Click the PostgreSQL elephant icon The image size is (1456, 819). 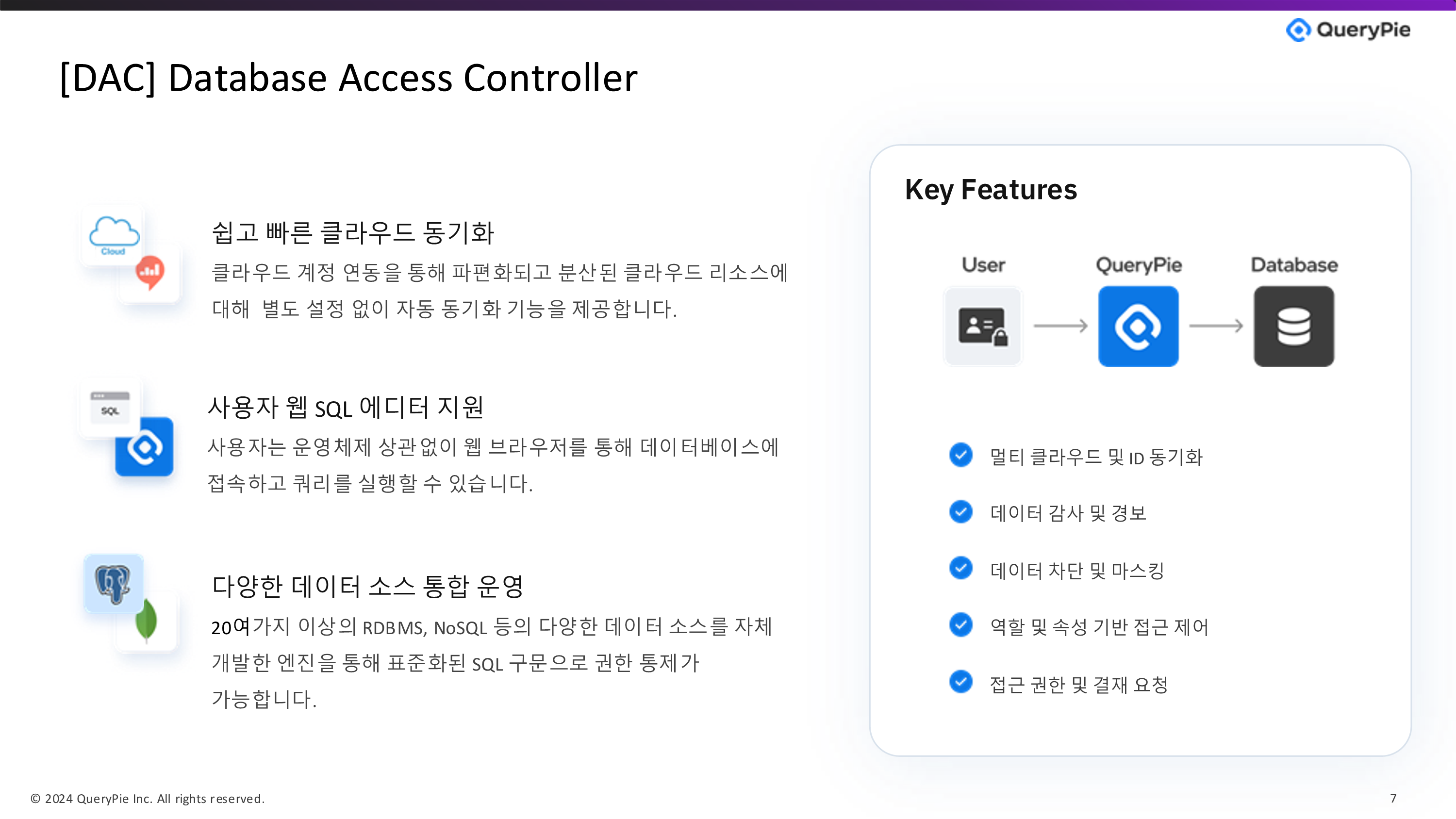tap(114, 583)
